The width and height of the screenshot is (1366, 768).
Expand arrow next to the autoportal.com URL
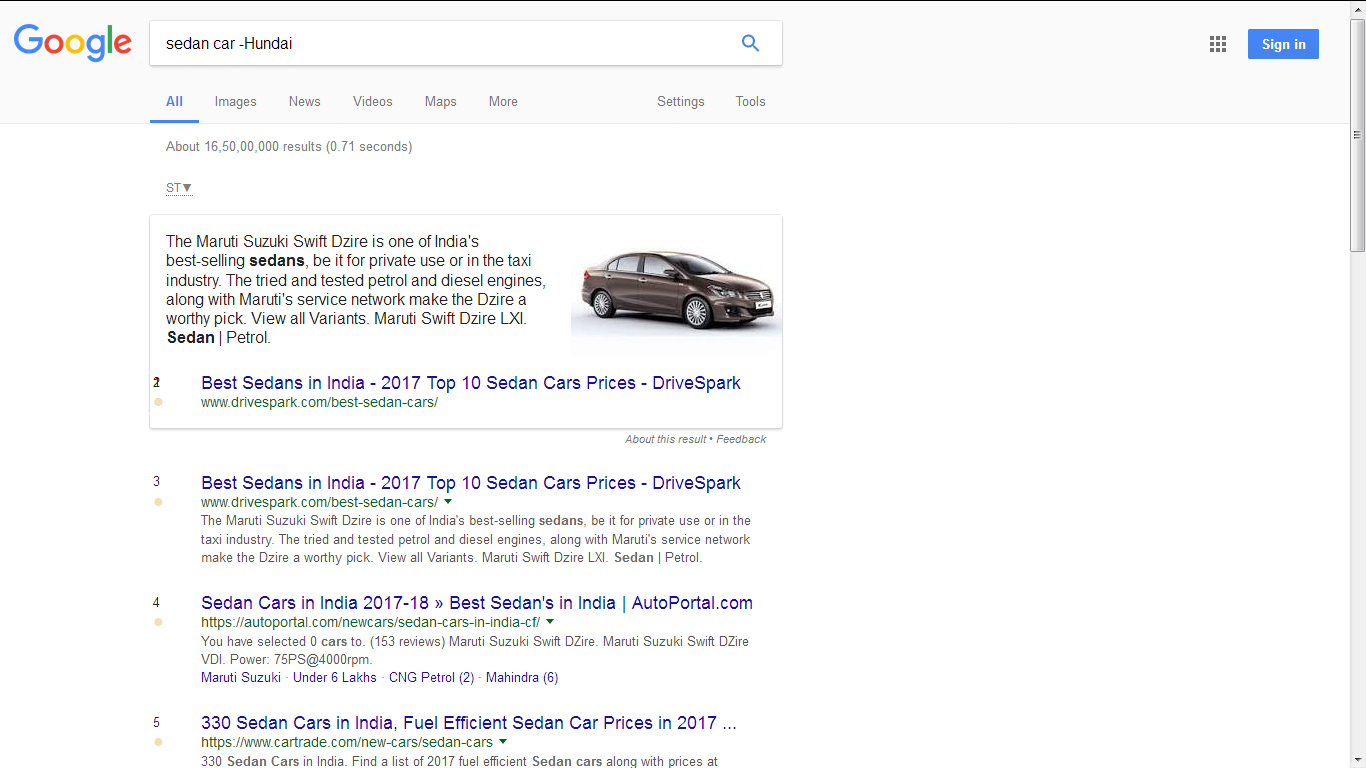(x=550, y=622)
